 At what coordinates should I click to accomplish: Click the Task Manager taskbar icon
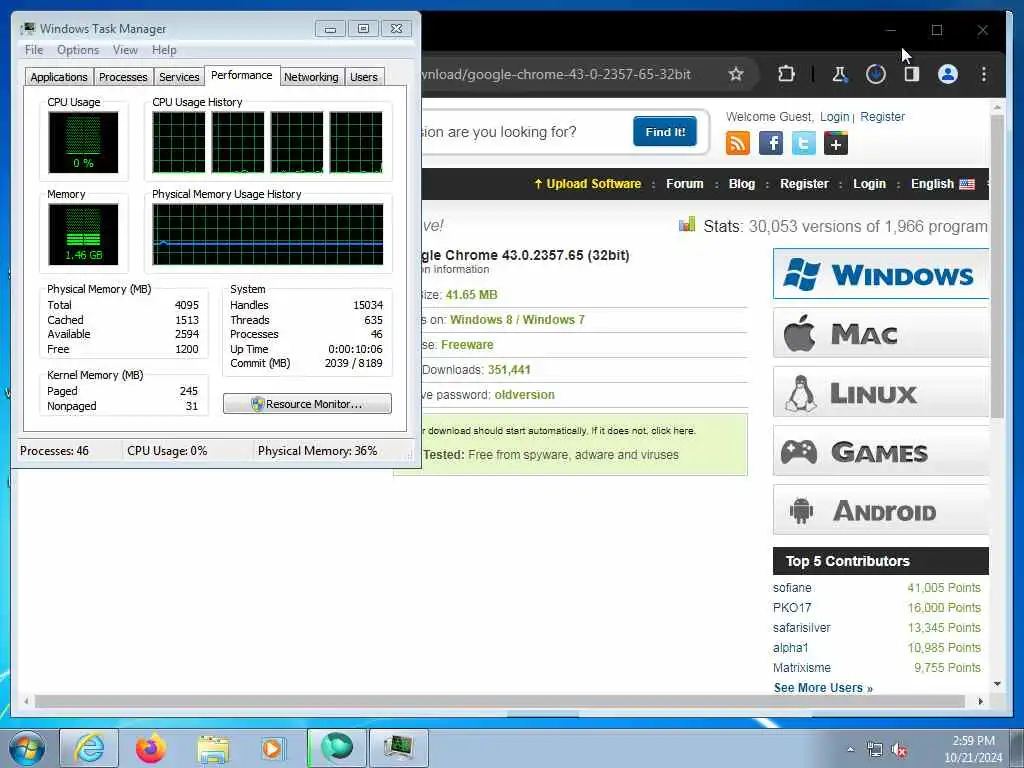click(x=398, y=748)
